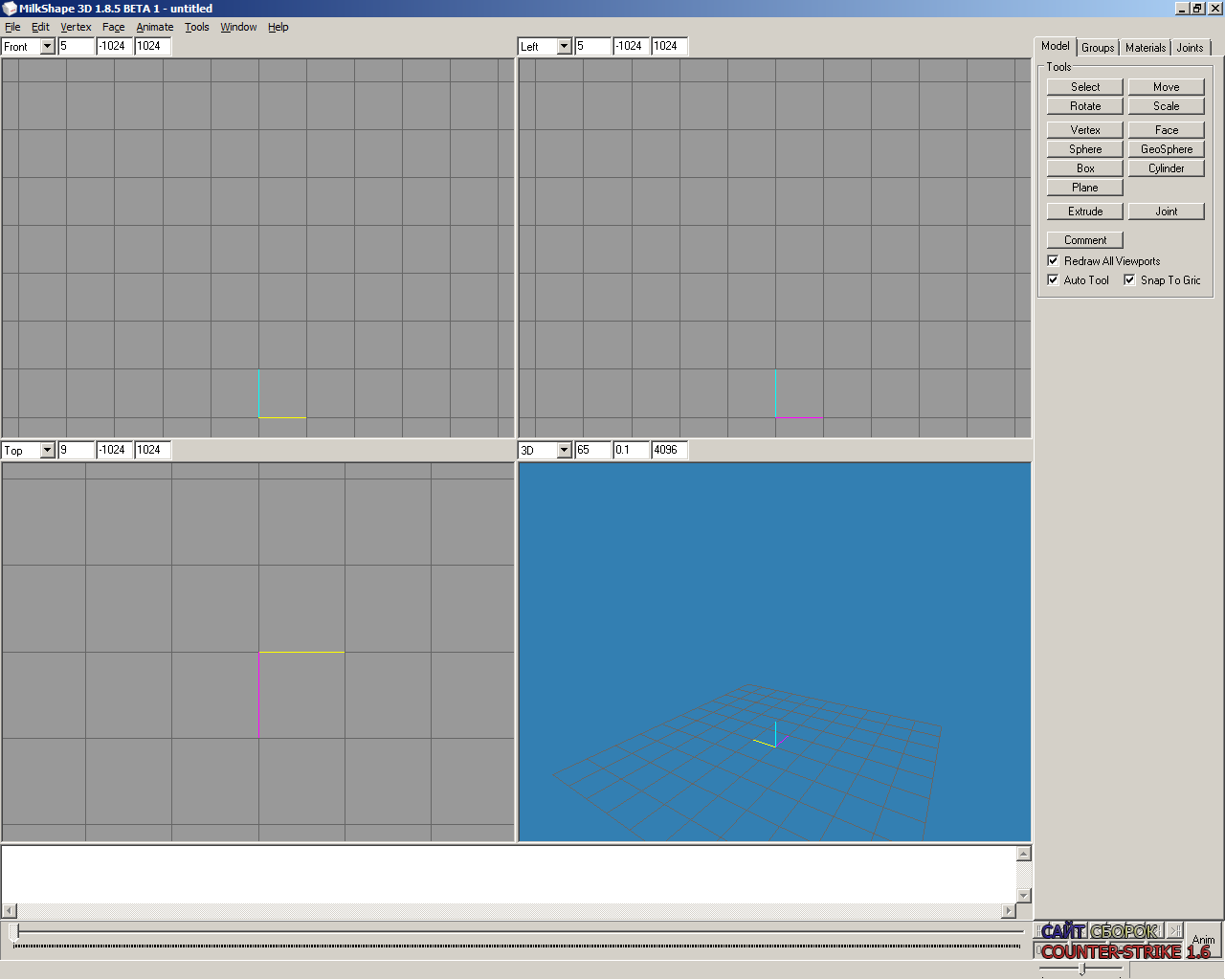Switch to the Model tab
The height and width of the screenshot is (980, 1225).
tap(1055, 46)
